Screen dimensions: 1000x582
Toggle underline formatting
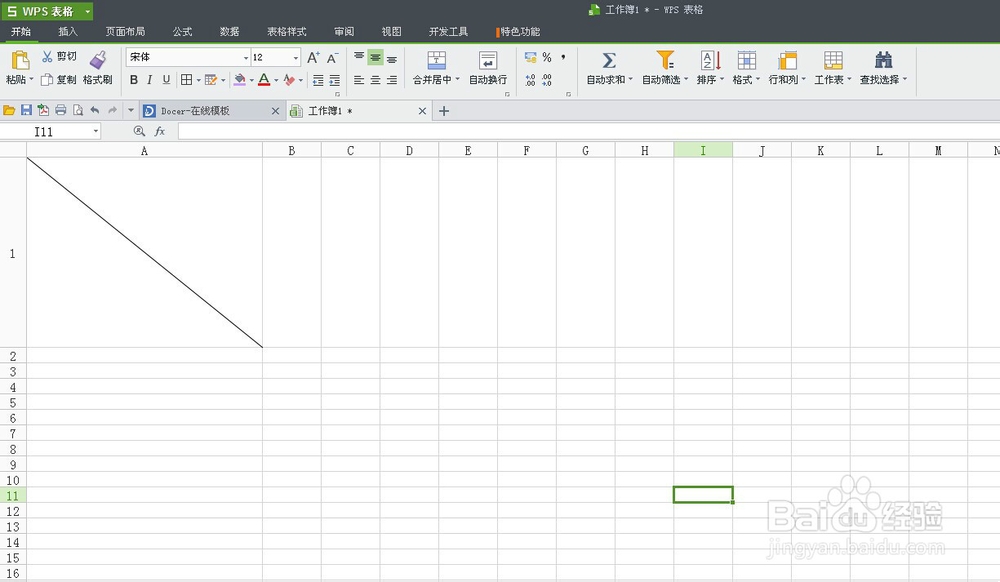pos(166,80)
